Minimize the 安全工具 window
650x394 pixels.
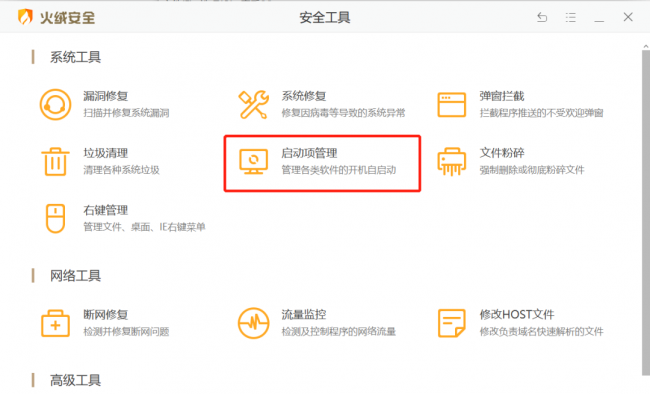[599, 21]
